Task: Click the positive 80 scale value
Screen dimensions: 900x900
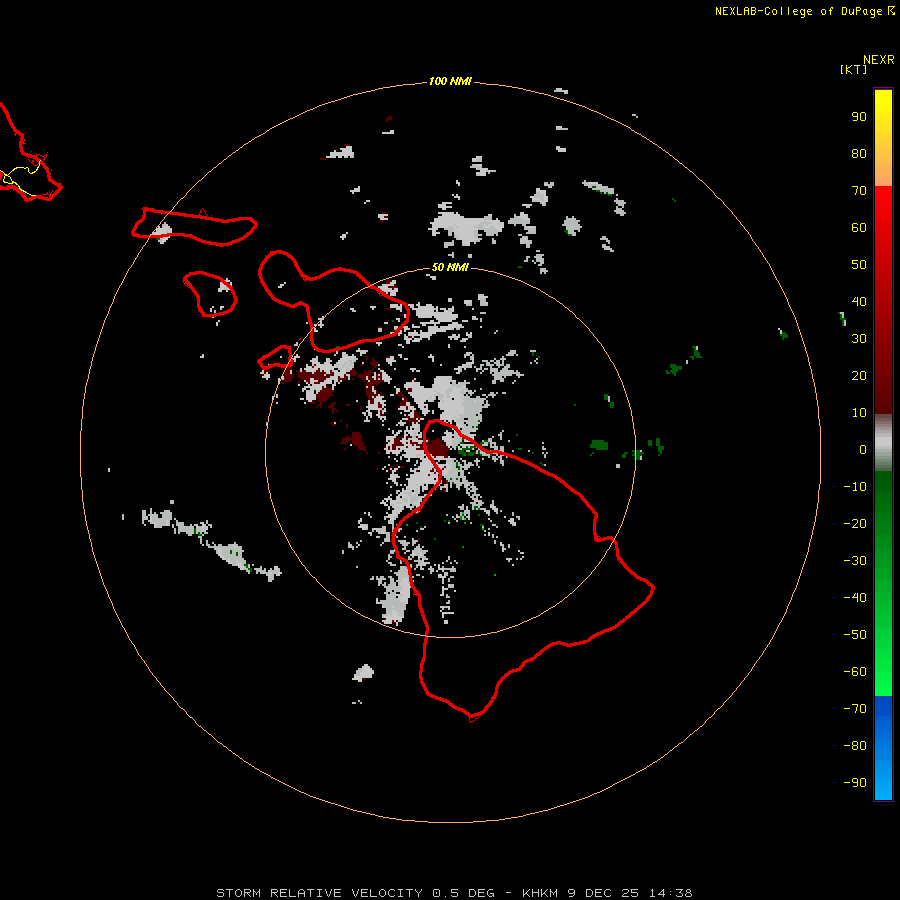Action: coord(859,153)
